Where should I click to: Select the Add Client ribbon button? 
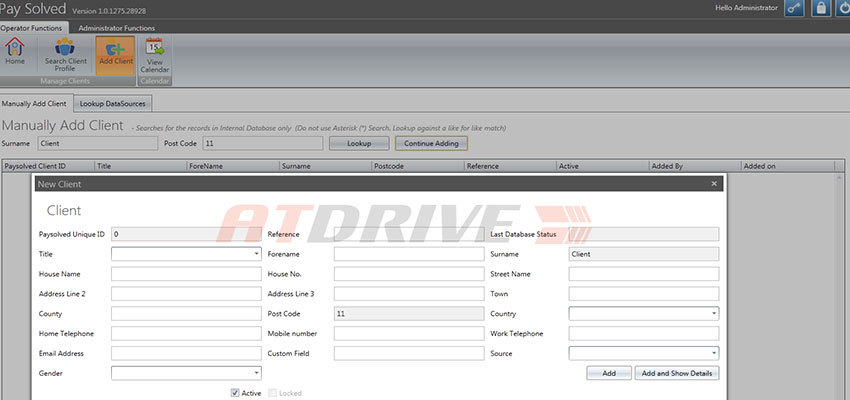[115, 55]
